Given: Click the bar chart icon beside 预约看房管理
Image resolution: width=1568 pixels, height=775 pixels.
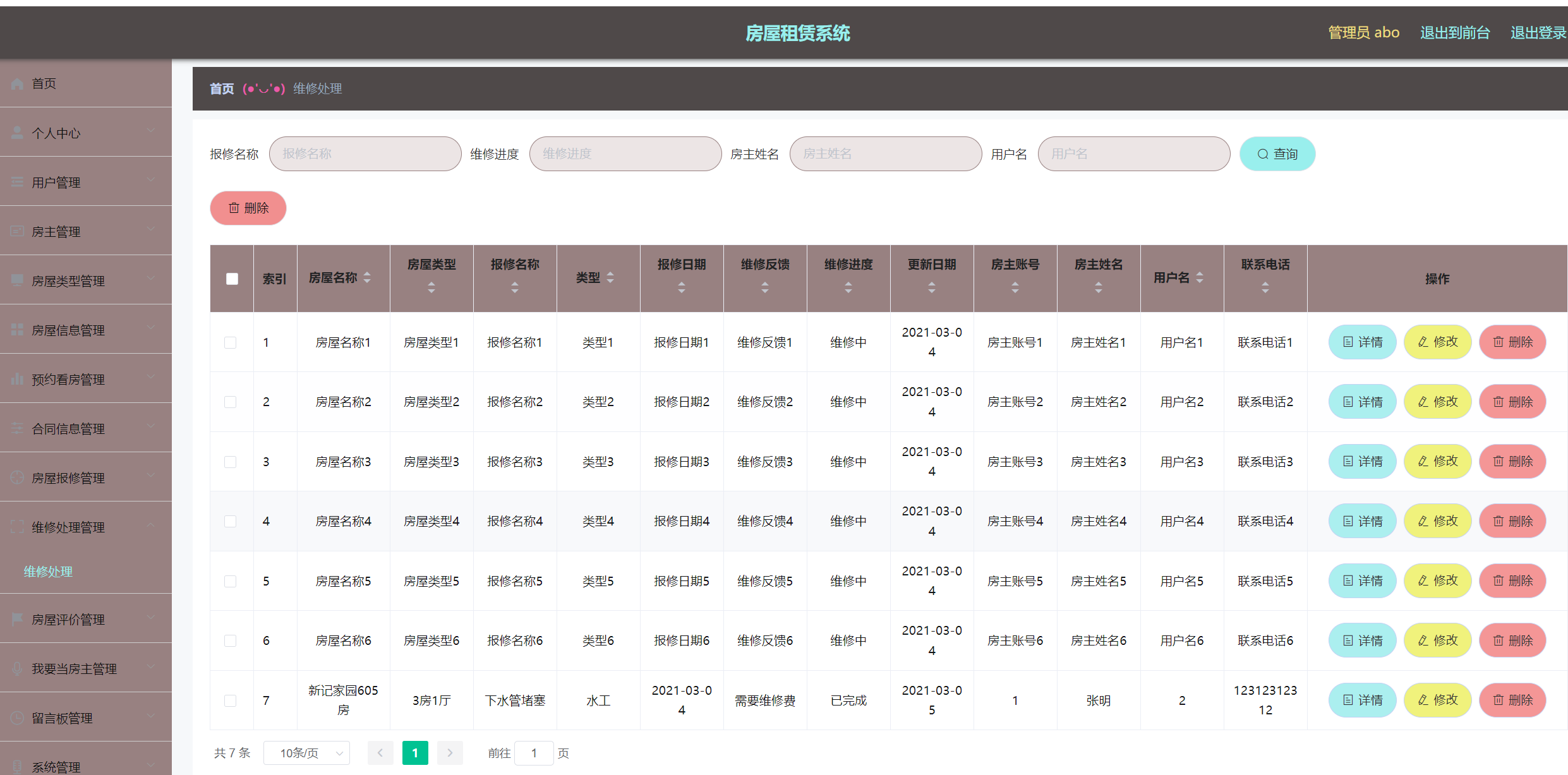Looking at the screenshot, I should [x=17, y=380].
